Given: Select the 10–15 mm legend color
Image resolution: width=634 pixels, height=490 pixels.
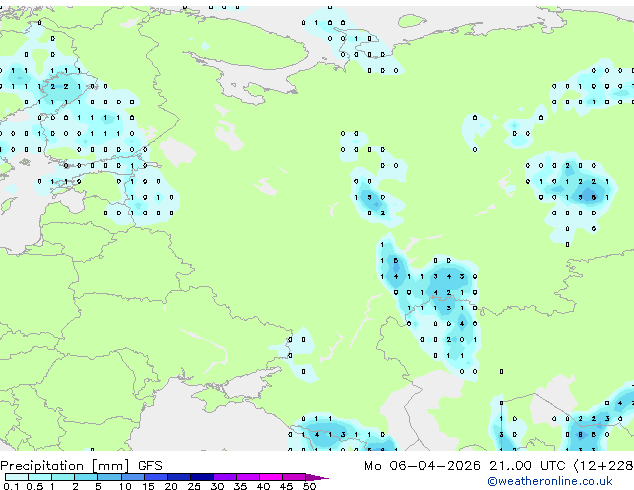Looking at the screenshot, I should pos(133,477).
